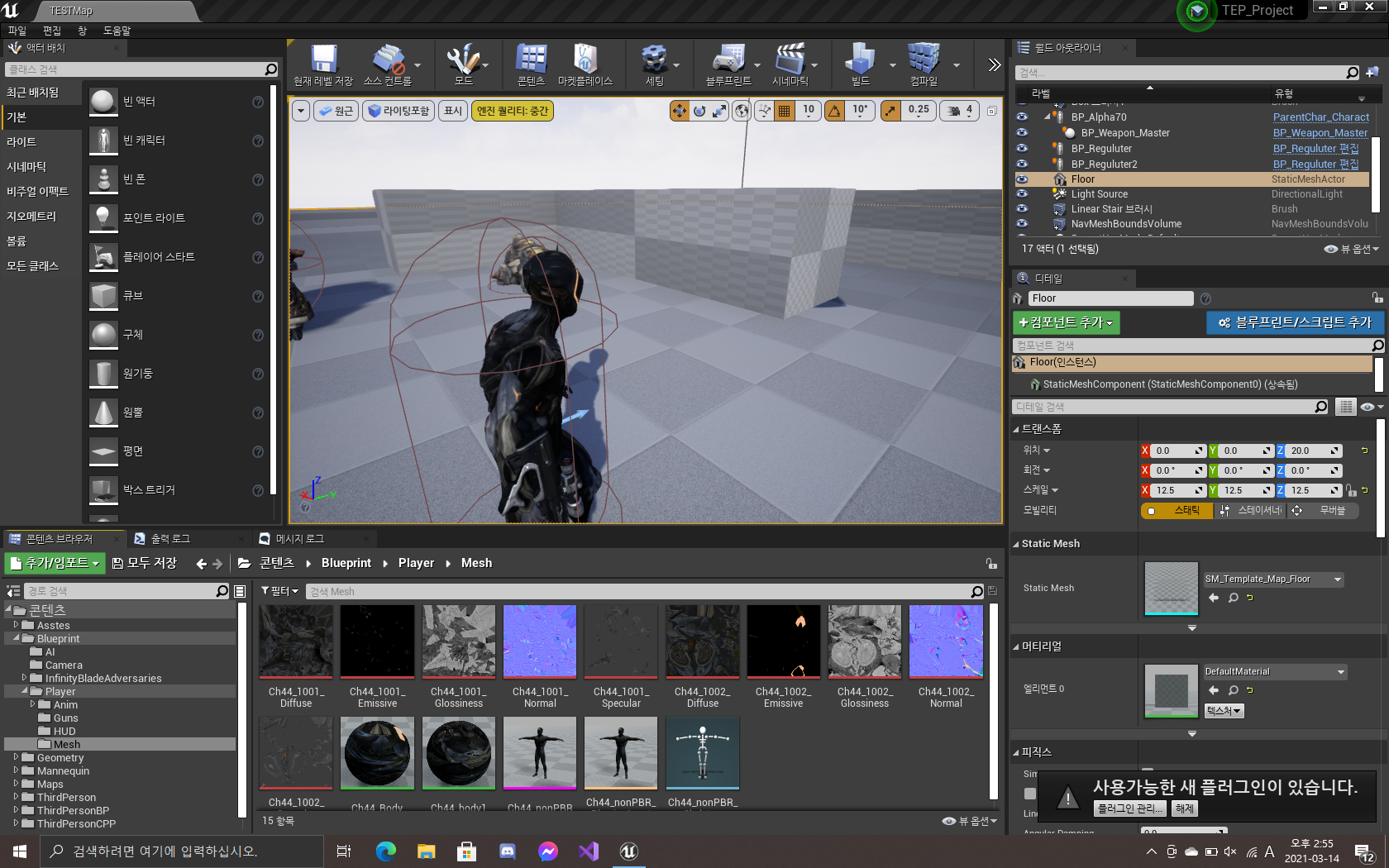Save the current level from the toolbar
This screenshot has height=868, width=1389.
[x=323, y=65]
